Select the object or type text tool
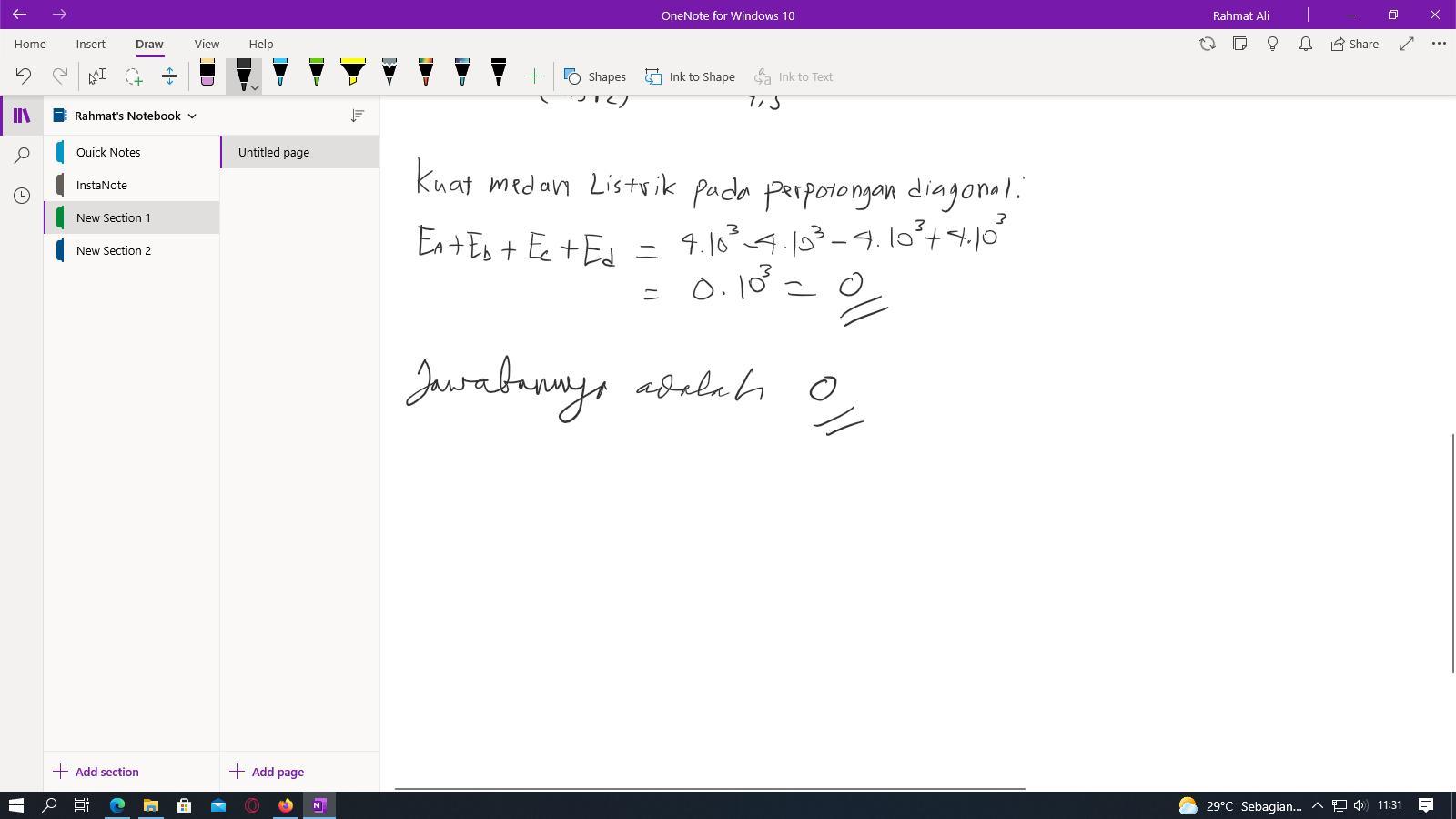1456x819 pixels. [x=96, y=76]
